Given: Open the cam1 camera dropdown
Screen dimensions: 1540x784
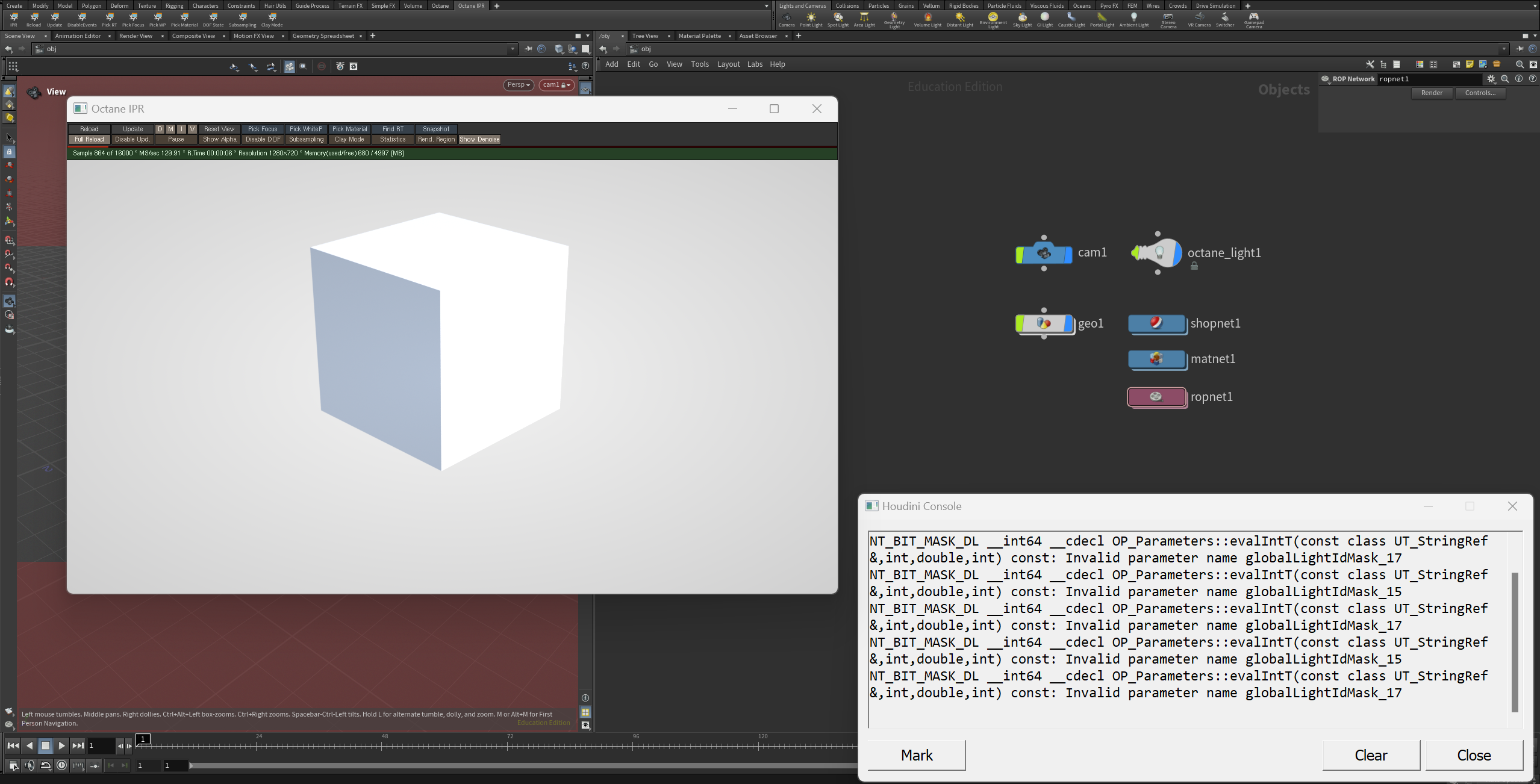Looking at the screenshot, I should (556, 85).
